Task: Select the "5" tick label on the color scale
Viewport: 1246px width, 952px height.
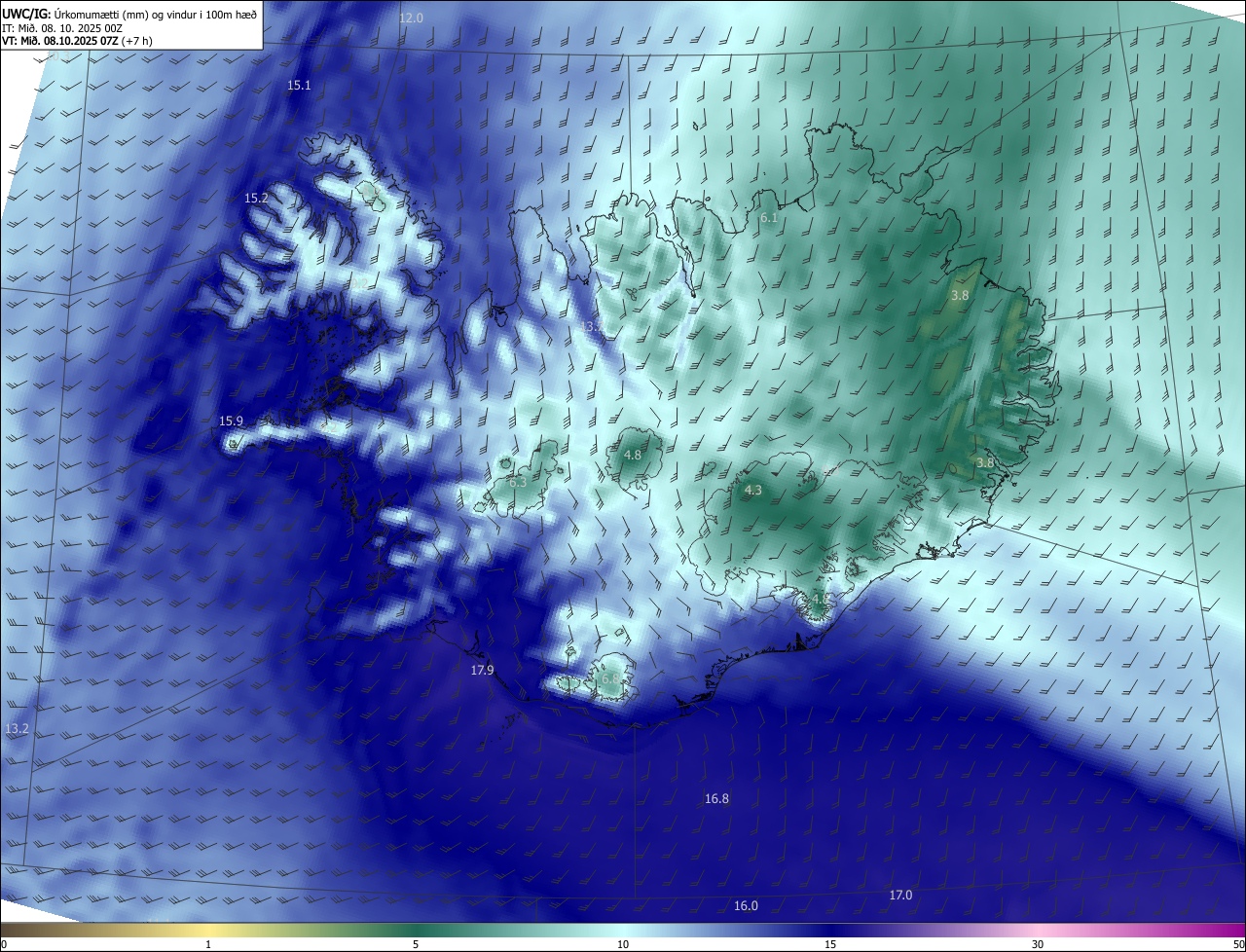Action: (416, 945)
